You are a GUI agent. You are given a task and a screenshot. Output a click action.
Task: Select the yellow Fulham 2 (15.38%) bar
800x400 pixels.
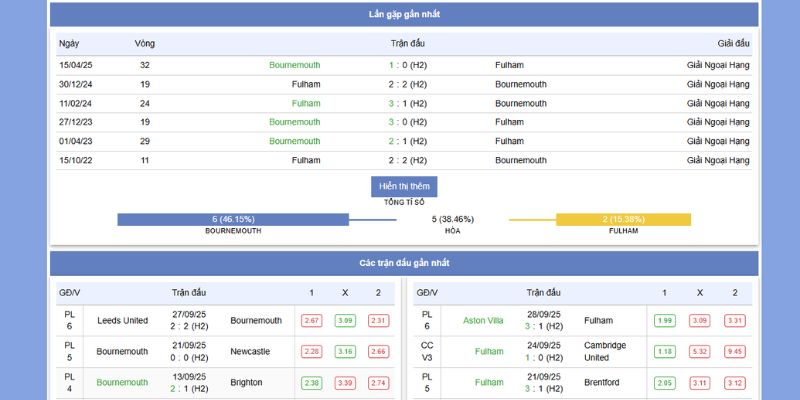click(x=623, y=219)
